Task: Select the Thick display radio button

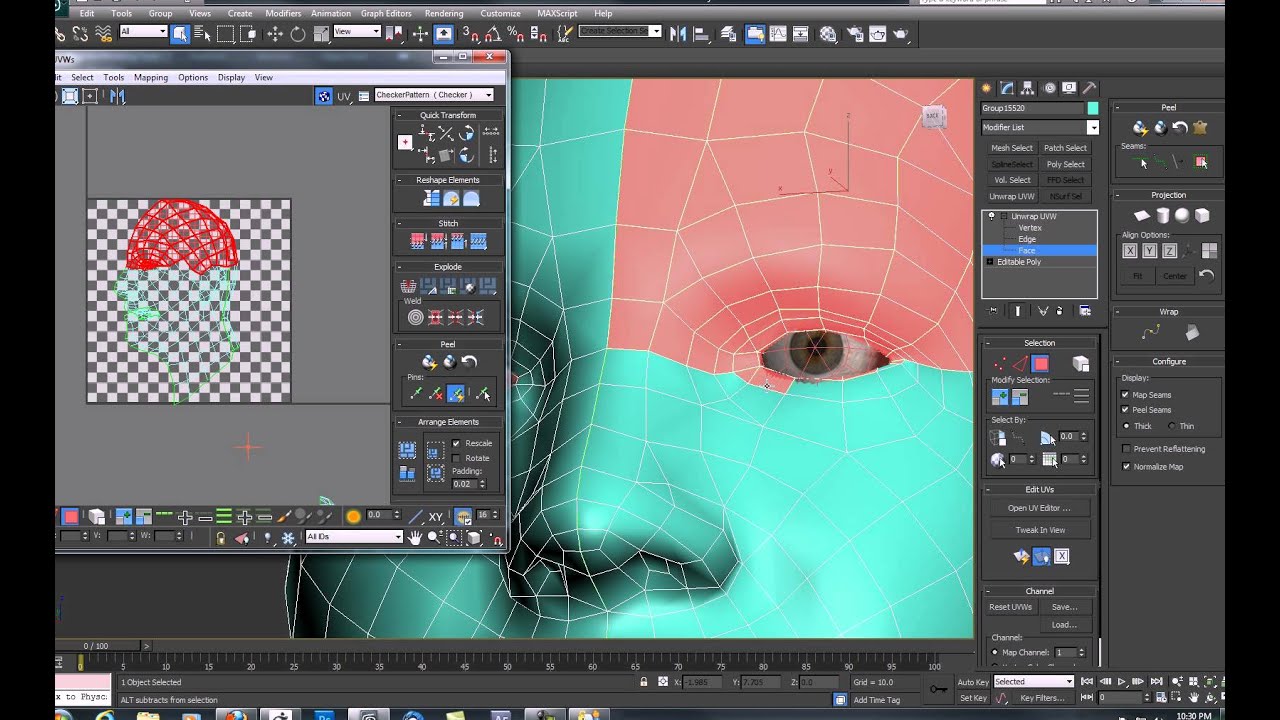Action: click(1126, 426)
